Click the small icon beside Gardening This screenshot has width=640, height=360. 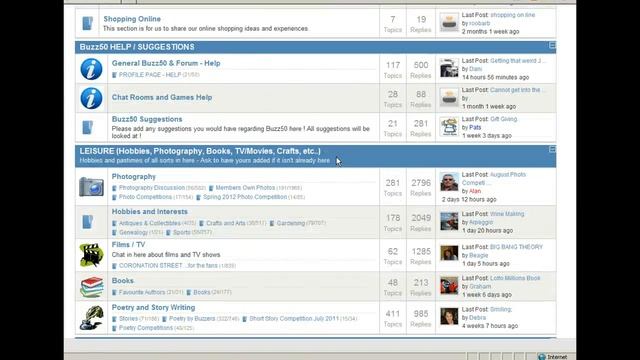coord(272,224)
